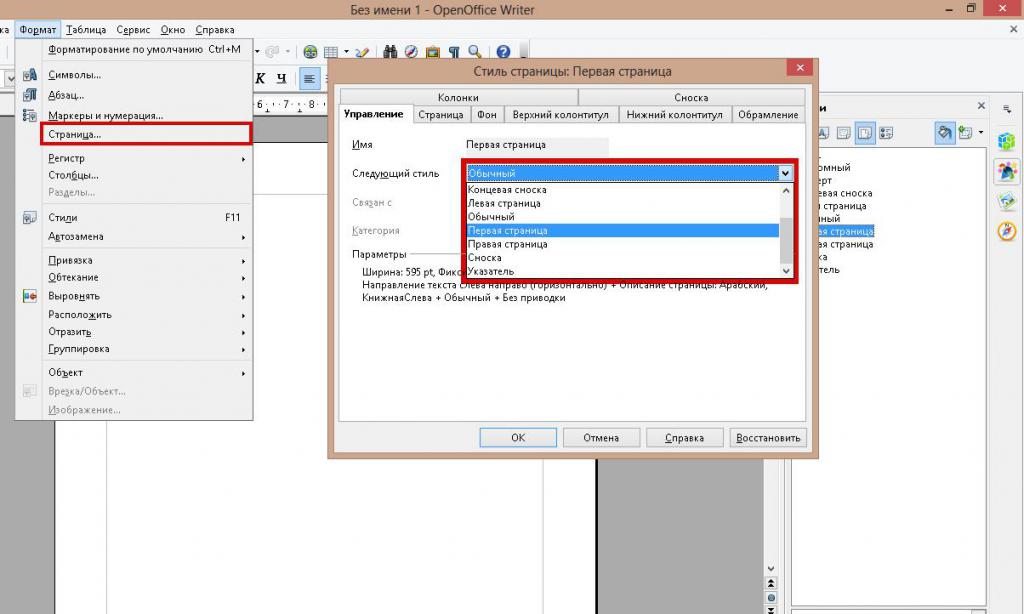Click the Справка button in dialog
The image size is (1024, 614).
tap(684, 438)
